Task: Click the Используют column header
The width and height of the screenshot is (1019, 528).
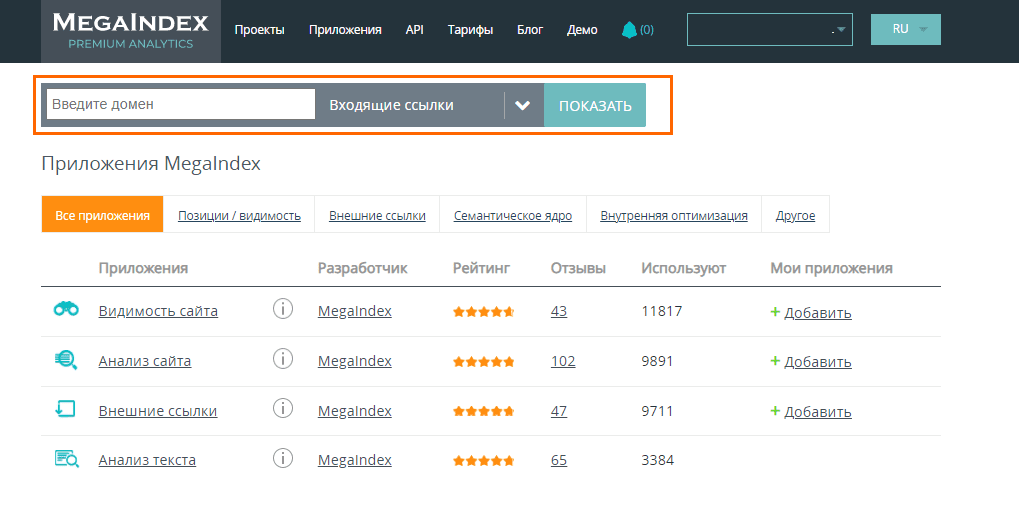Action: [x=684, y=268]
